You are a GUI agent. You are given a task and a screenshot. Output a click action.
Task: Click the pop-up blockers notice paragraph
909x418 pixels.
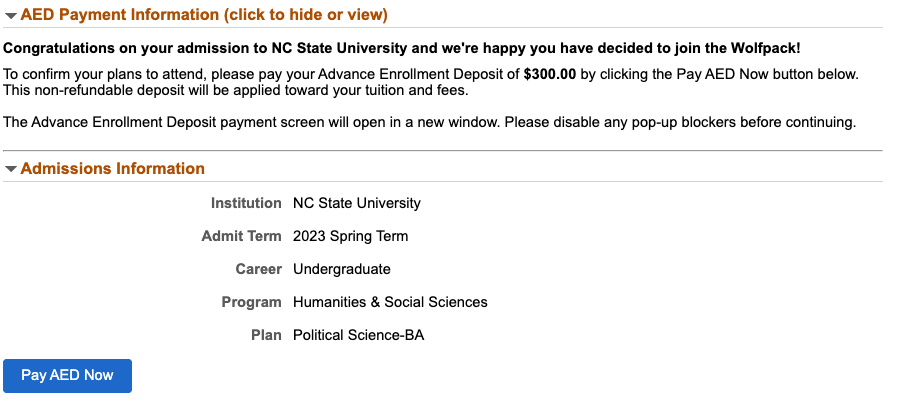[x=430, y=122]
